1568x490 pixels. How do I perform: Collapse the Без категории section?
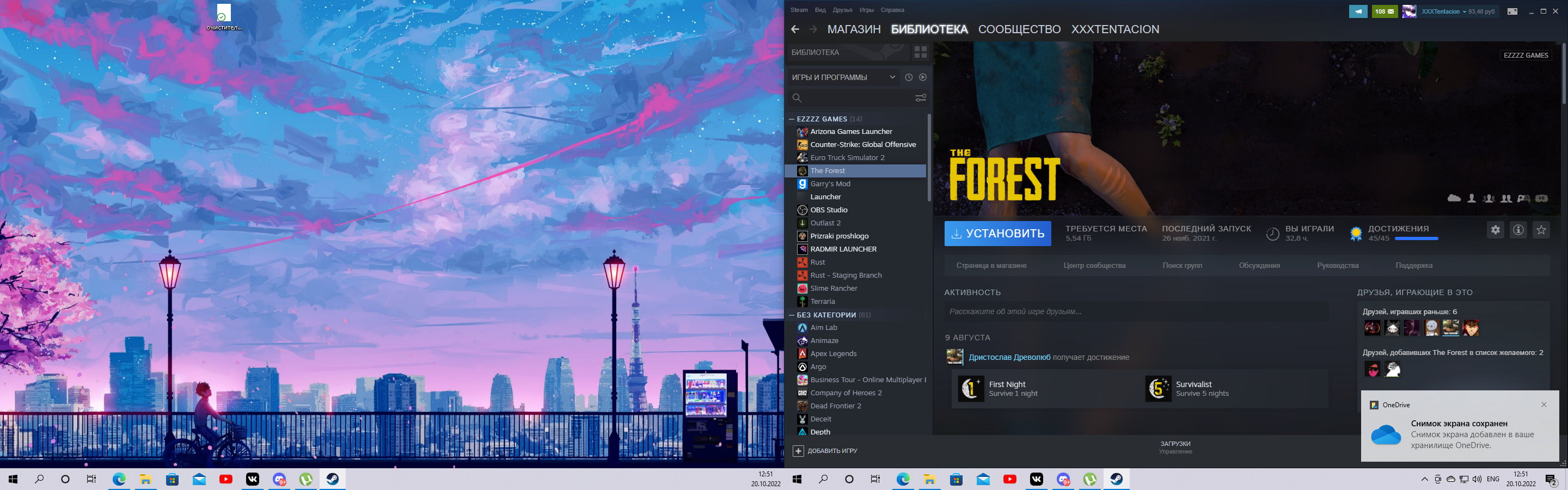coord(791,315)
